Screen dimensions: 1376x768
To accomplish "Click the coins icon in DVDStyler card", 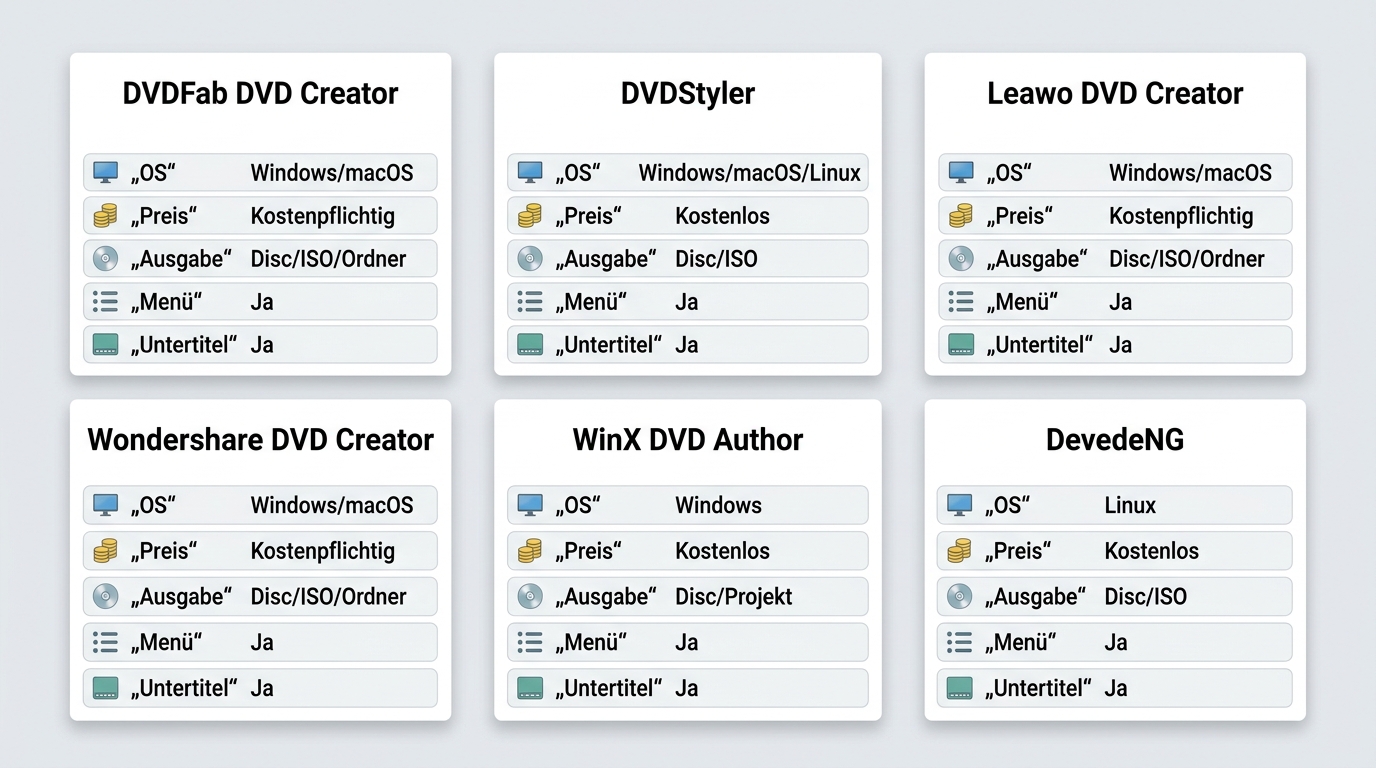I will coord(530,215).
